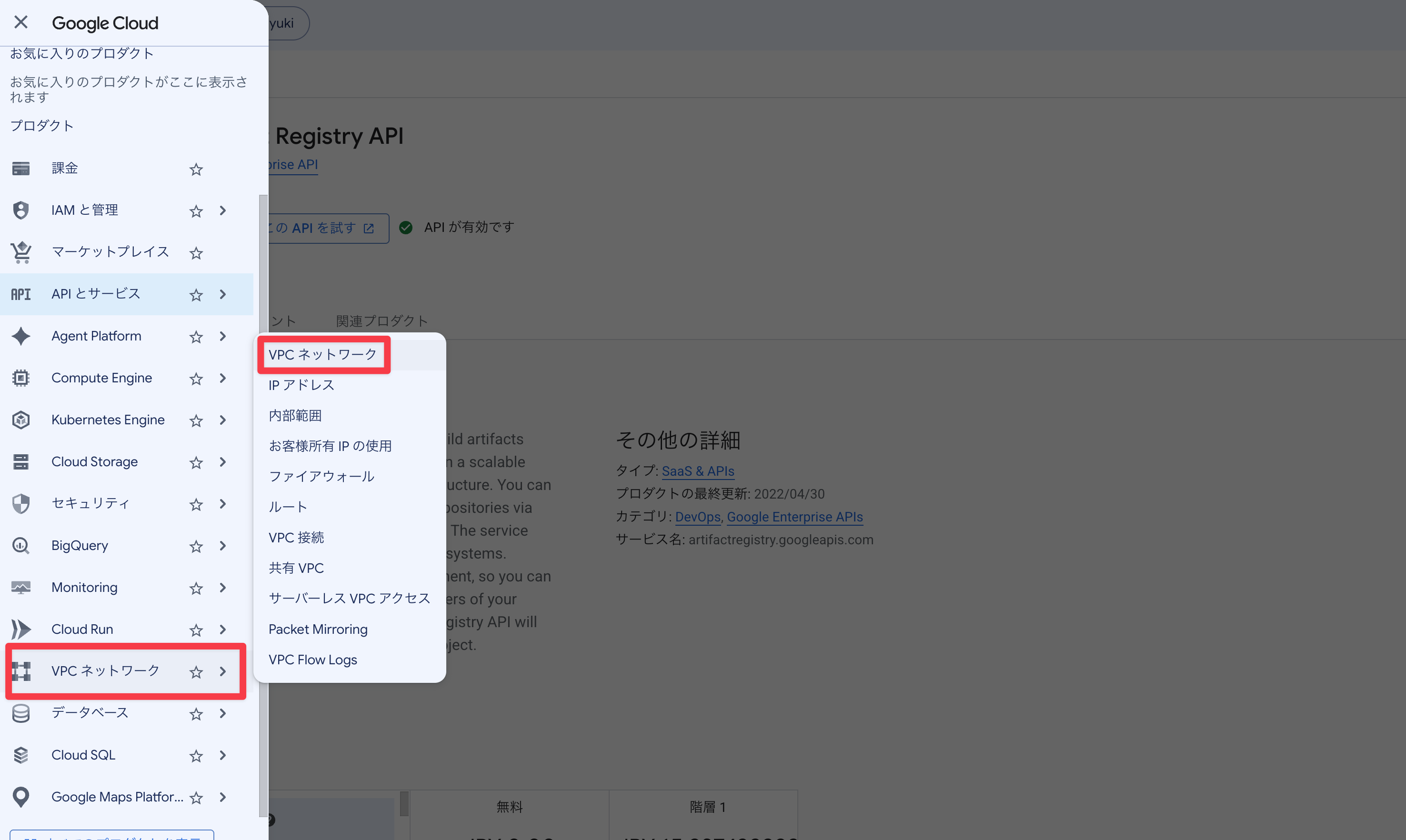The image size is (1406, 840).
Task: Expand the Cloud Storage submenu chevron
Action: (x=223, y=462)
